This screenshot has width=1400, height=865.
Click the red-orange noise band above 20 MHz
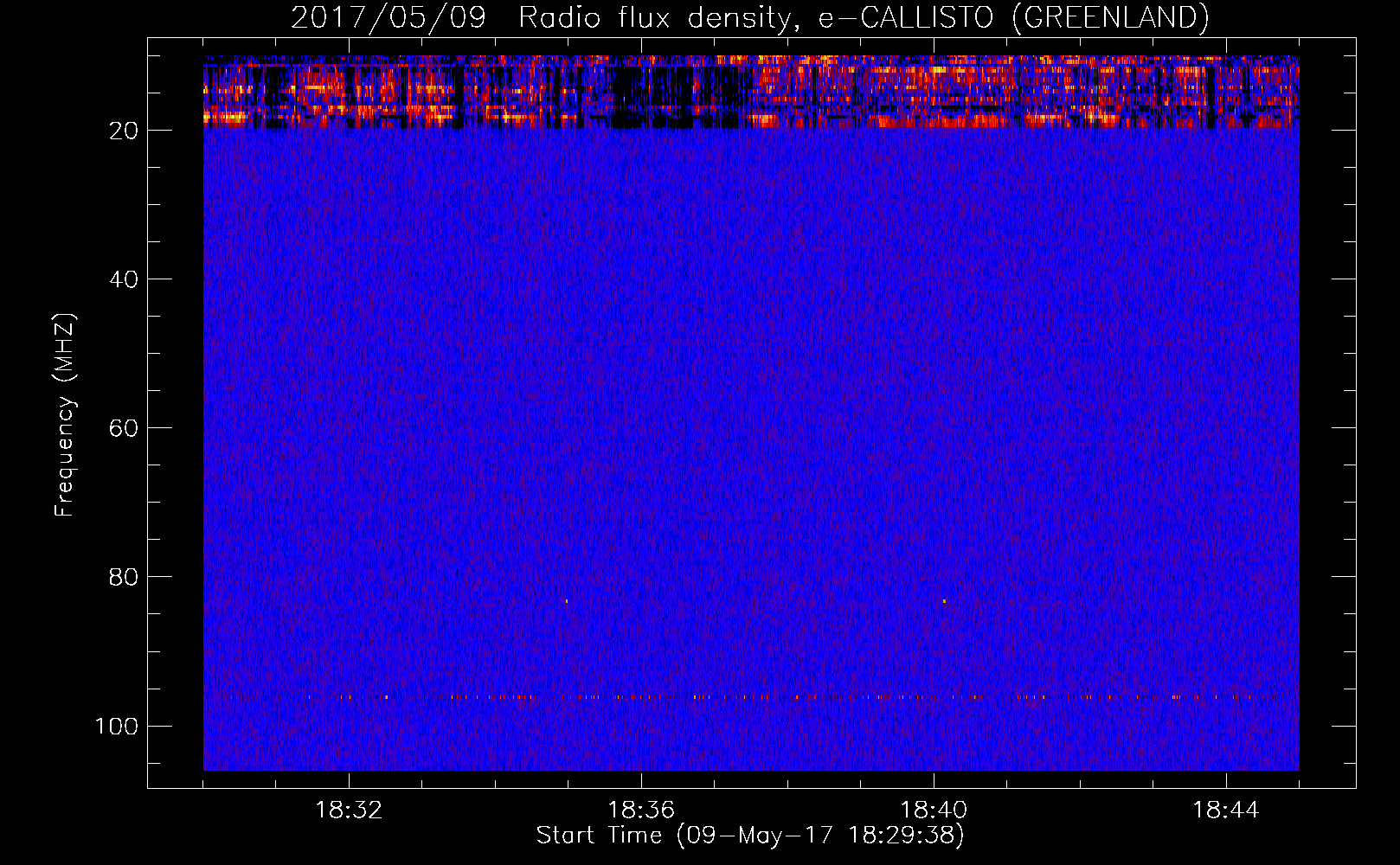pos(751,92)
